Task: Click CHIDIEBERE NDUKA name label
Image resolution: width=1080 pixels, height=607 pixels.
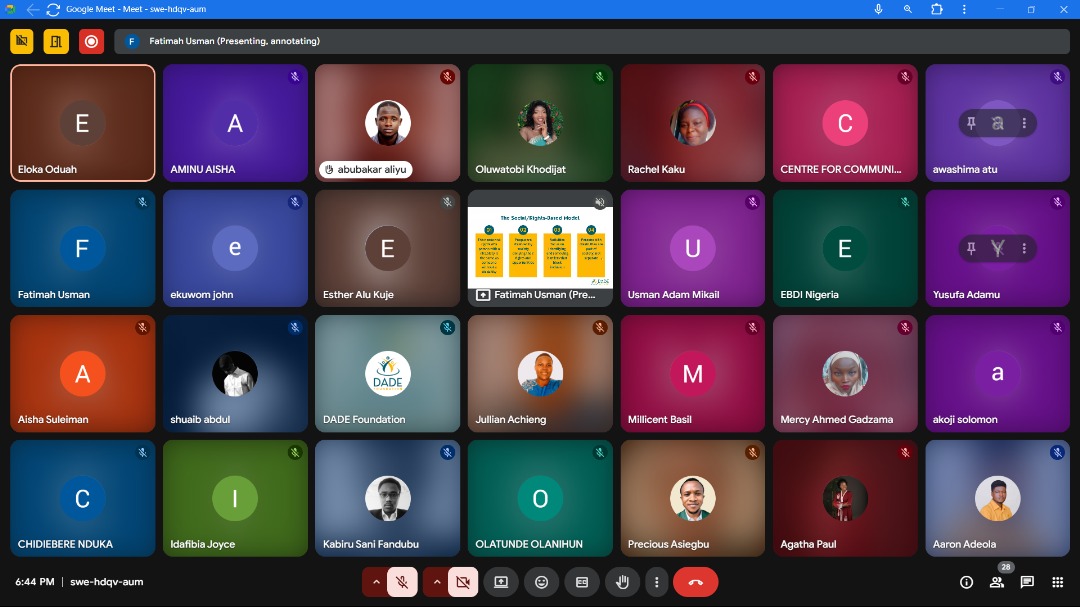Action: pyautogui.click(x=65, y=544)
